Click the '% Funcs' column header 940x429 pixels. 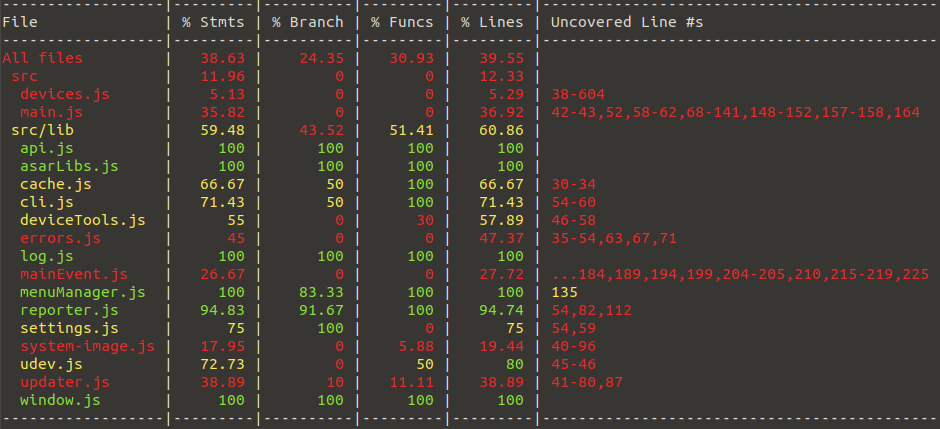point(402,22)
